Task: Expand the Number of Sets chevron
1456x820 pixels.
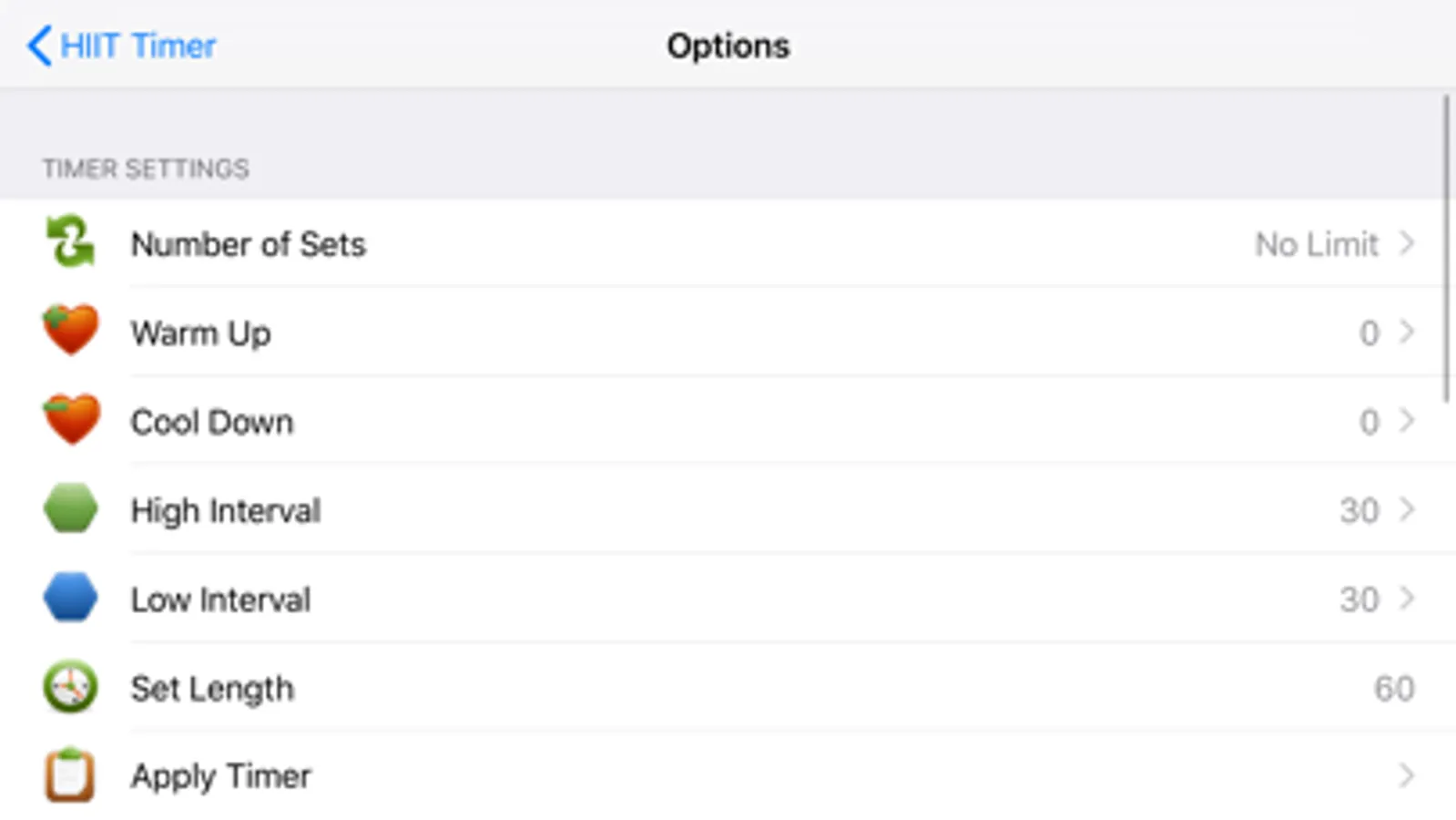Action: (1407, 243)
